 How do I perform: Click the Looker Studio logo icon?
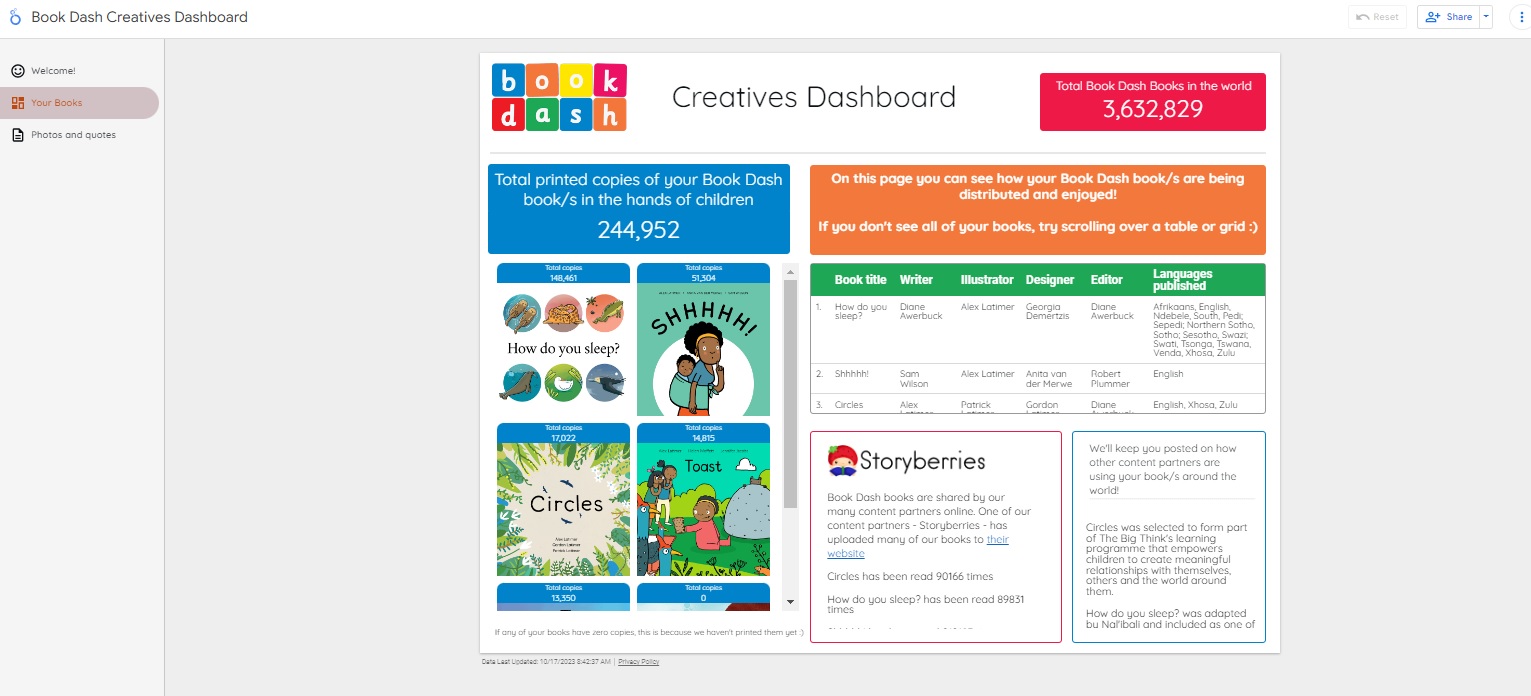click(14, 17)
